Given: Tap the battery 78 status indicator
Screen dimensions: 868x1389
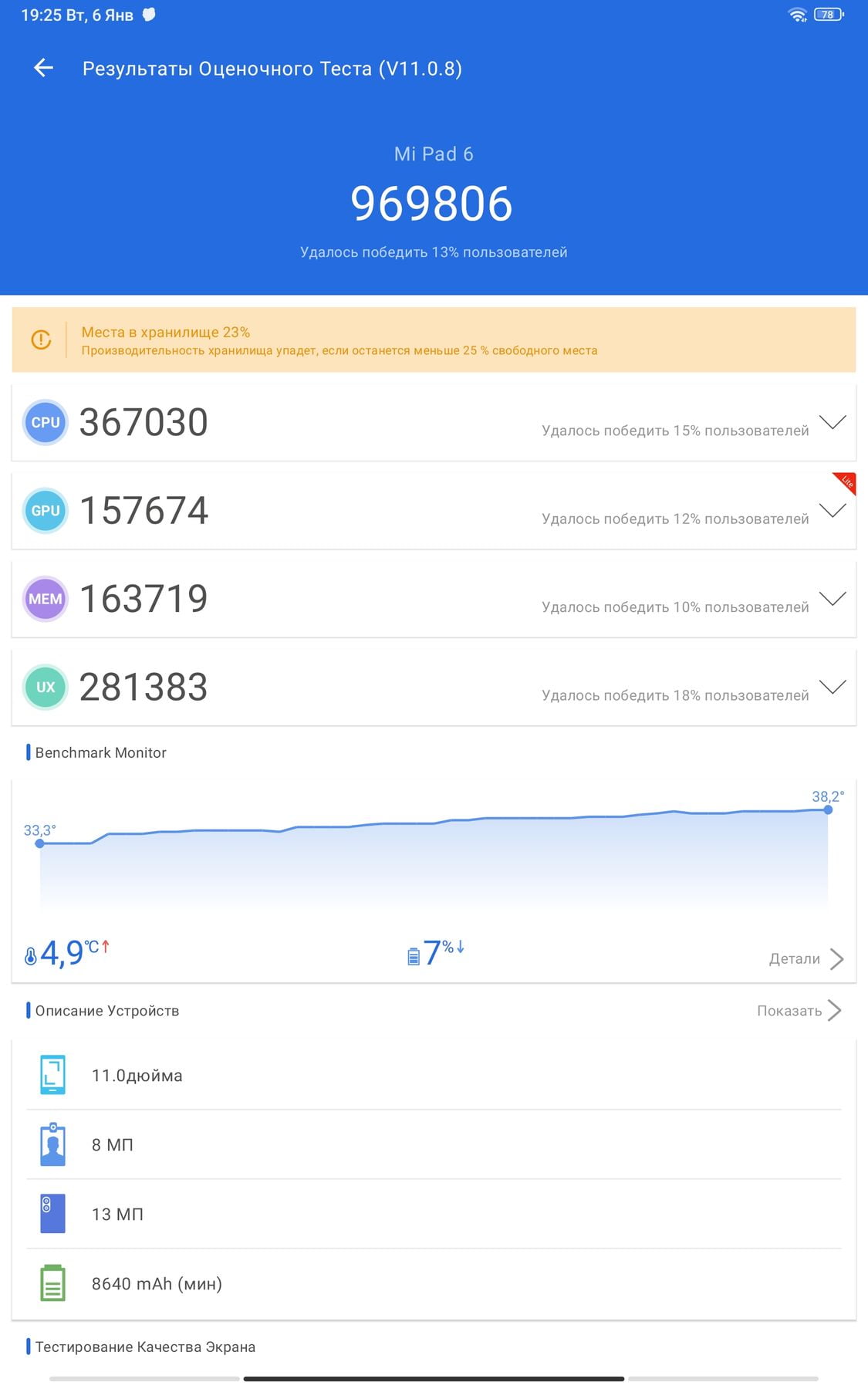Looking at the screenshot, I should click(829, 15).
